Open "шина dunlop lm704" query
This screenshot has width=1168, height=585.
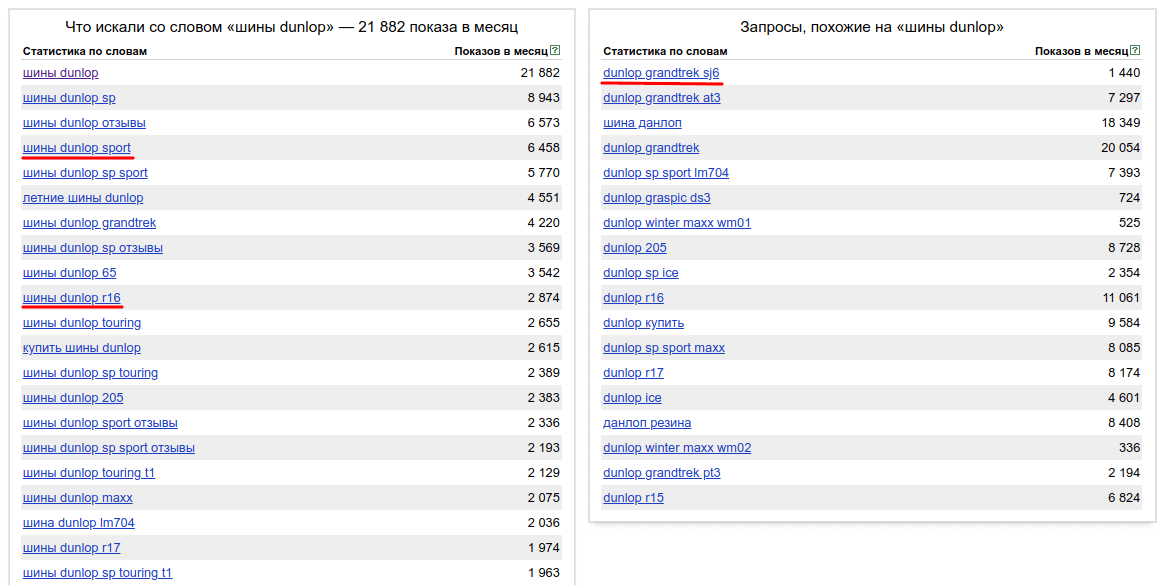click(78, 523)
